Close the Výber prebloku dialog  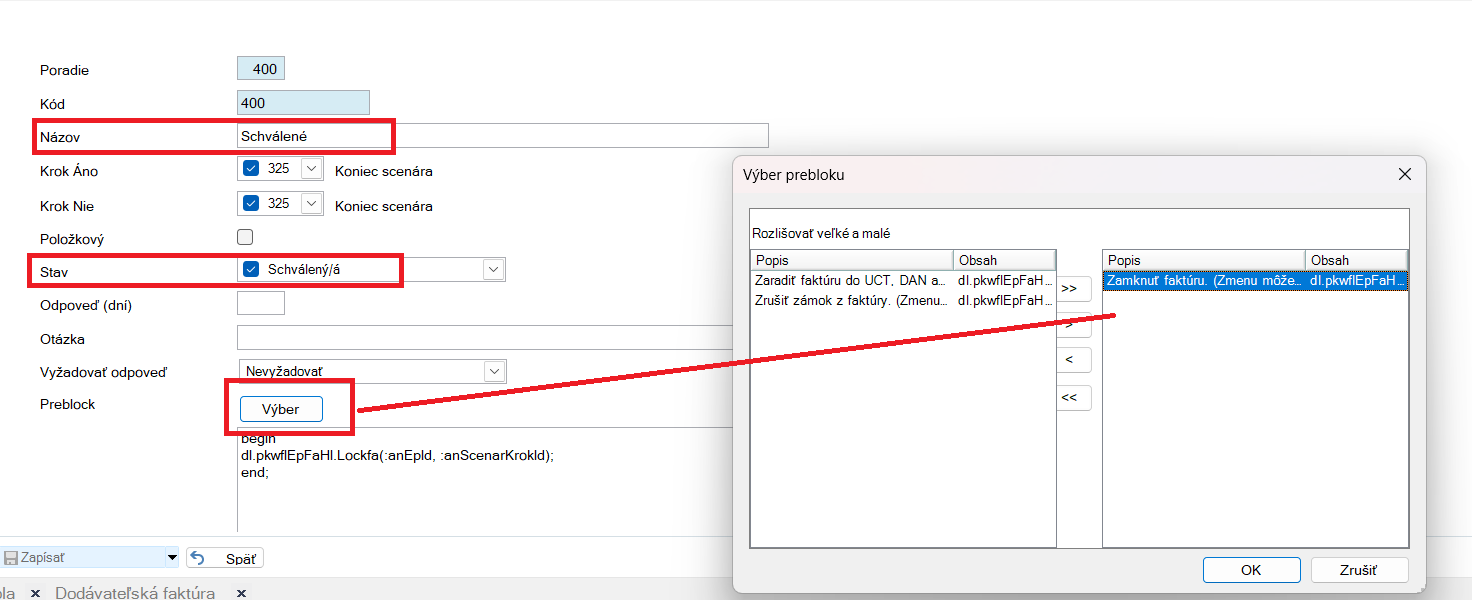1405,174
